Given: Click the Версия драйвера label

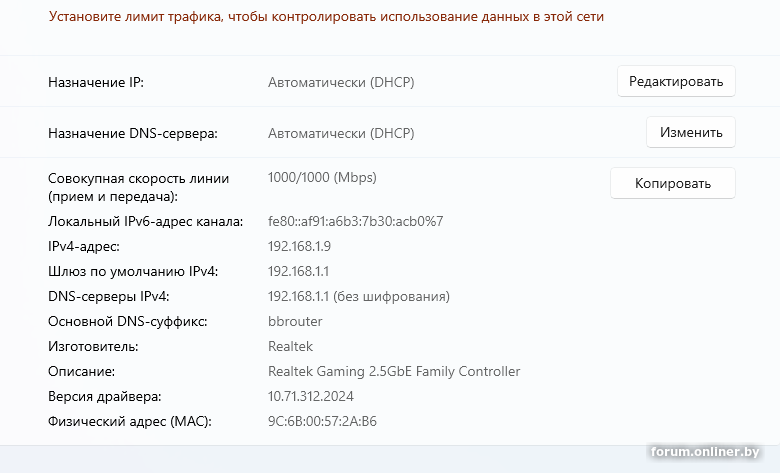Looking at the screenshot, I should pos(104,396).
